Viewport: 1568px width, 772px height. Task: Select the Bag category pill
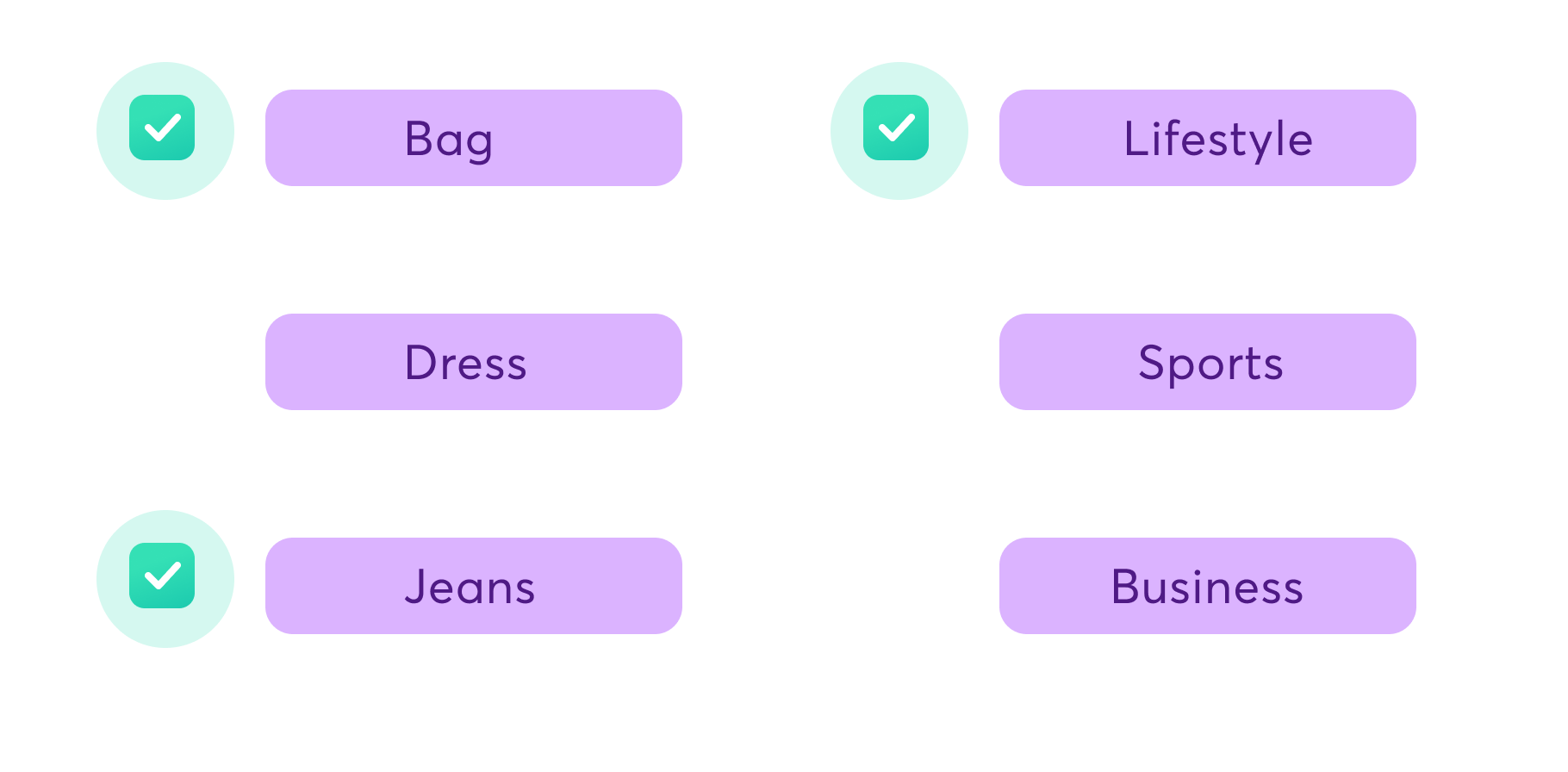(474, 138)
